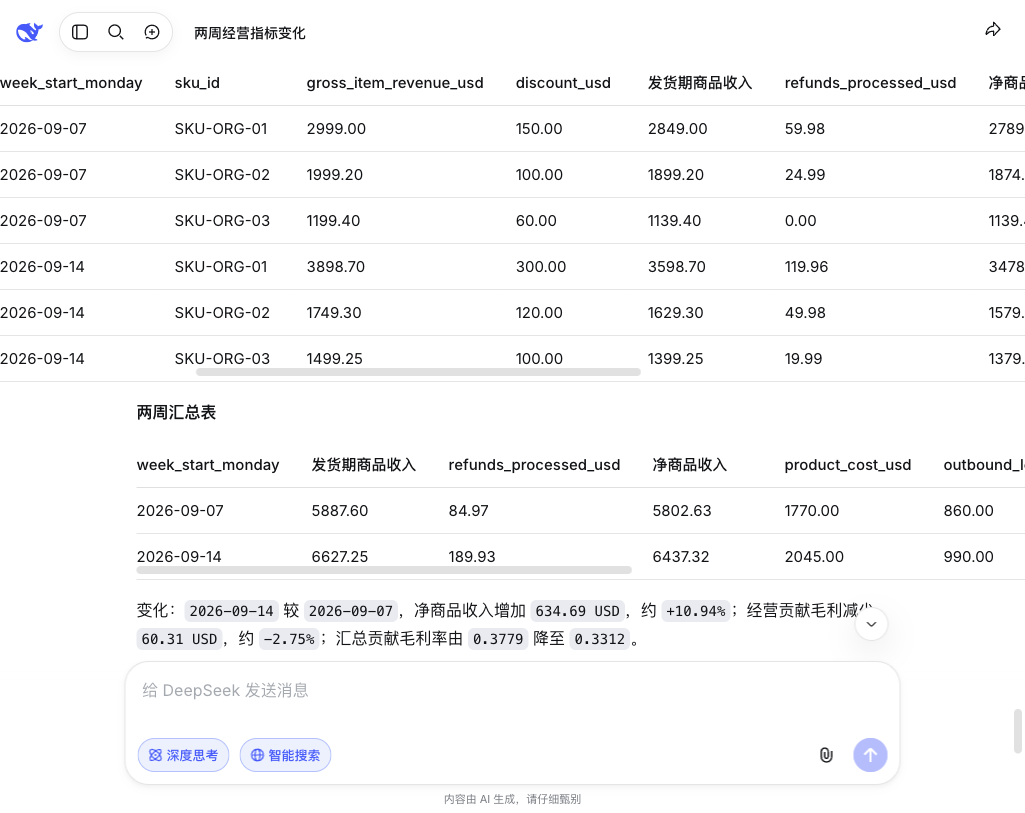Click the product cost value 1770.00

[x=811, y=510]
